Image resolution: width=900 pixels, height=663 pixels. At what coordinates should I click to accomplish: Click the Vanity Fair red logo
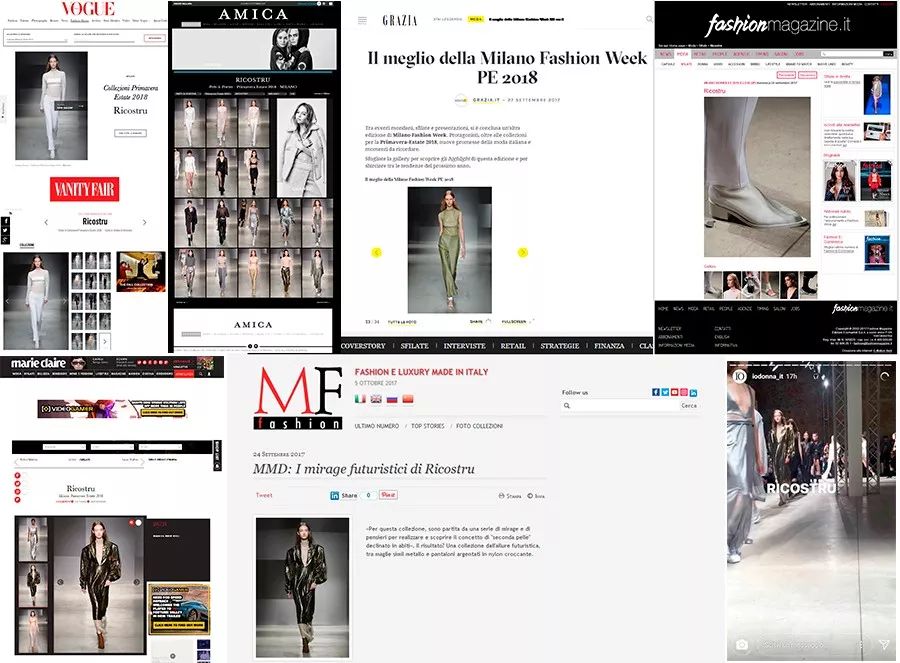84,189
